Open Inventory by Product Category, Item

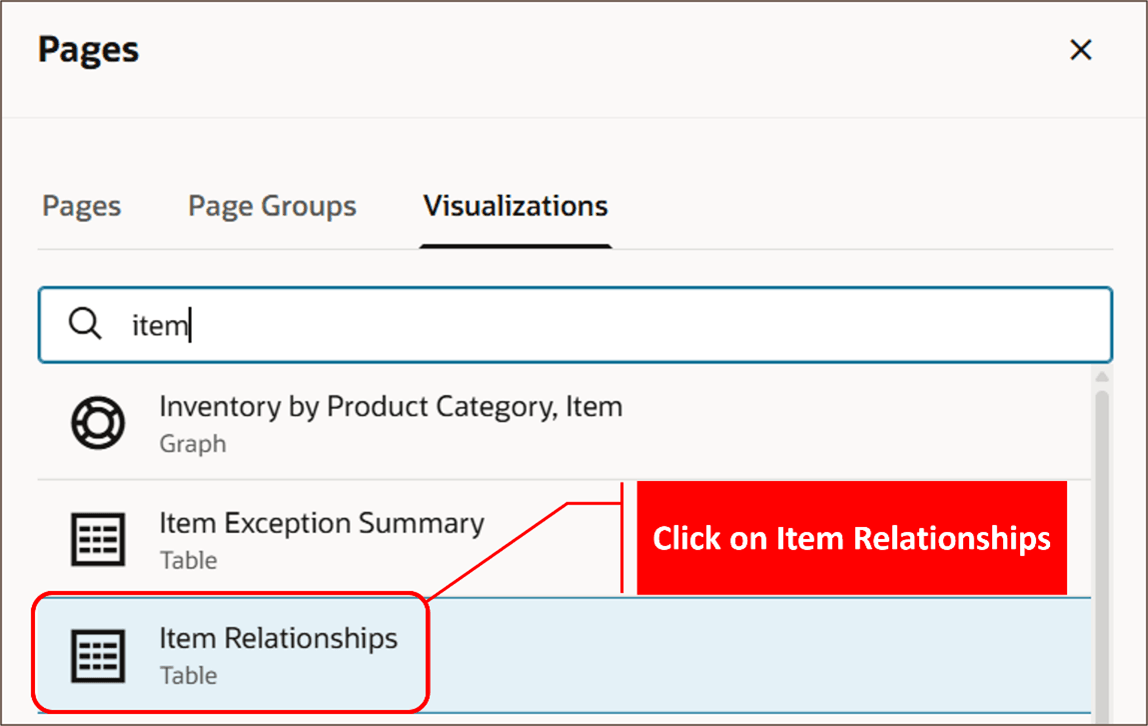point(390,407)
